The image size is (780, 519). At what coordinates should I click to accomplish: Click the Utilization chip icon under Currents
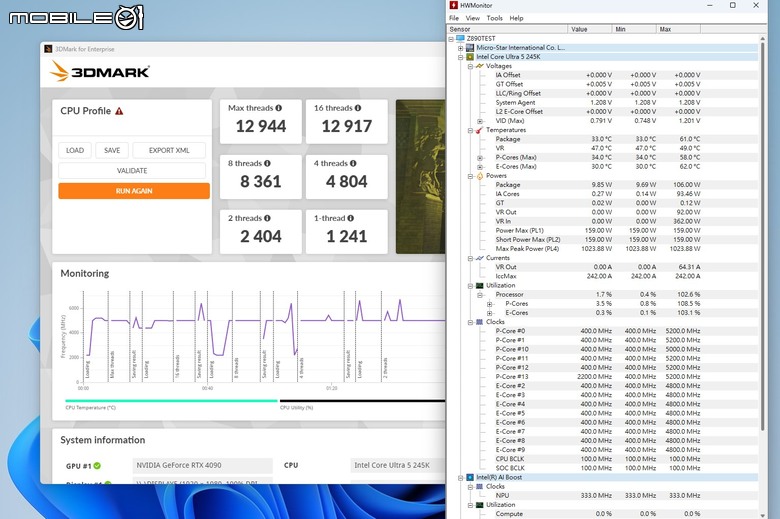pos(480,286)
